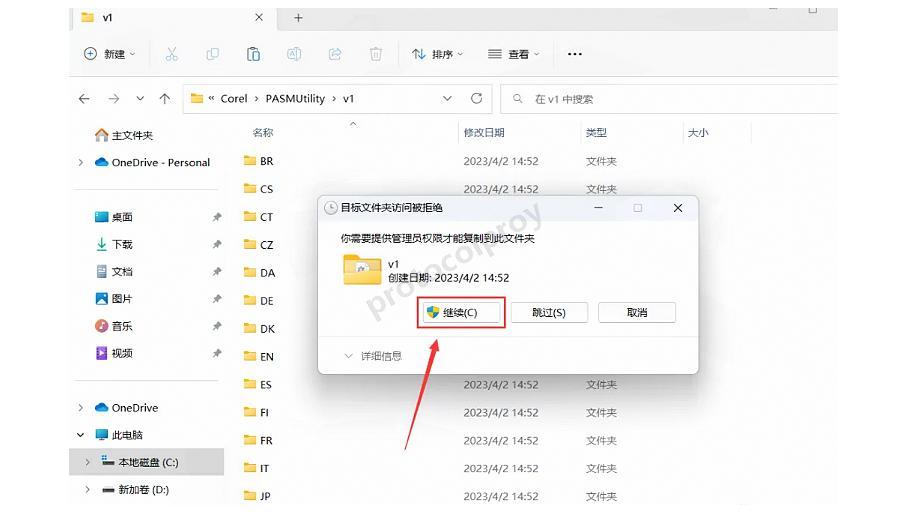Open the new tab plus button
907x514 pixels.
pos(298,18)
